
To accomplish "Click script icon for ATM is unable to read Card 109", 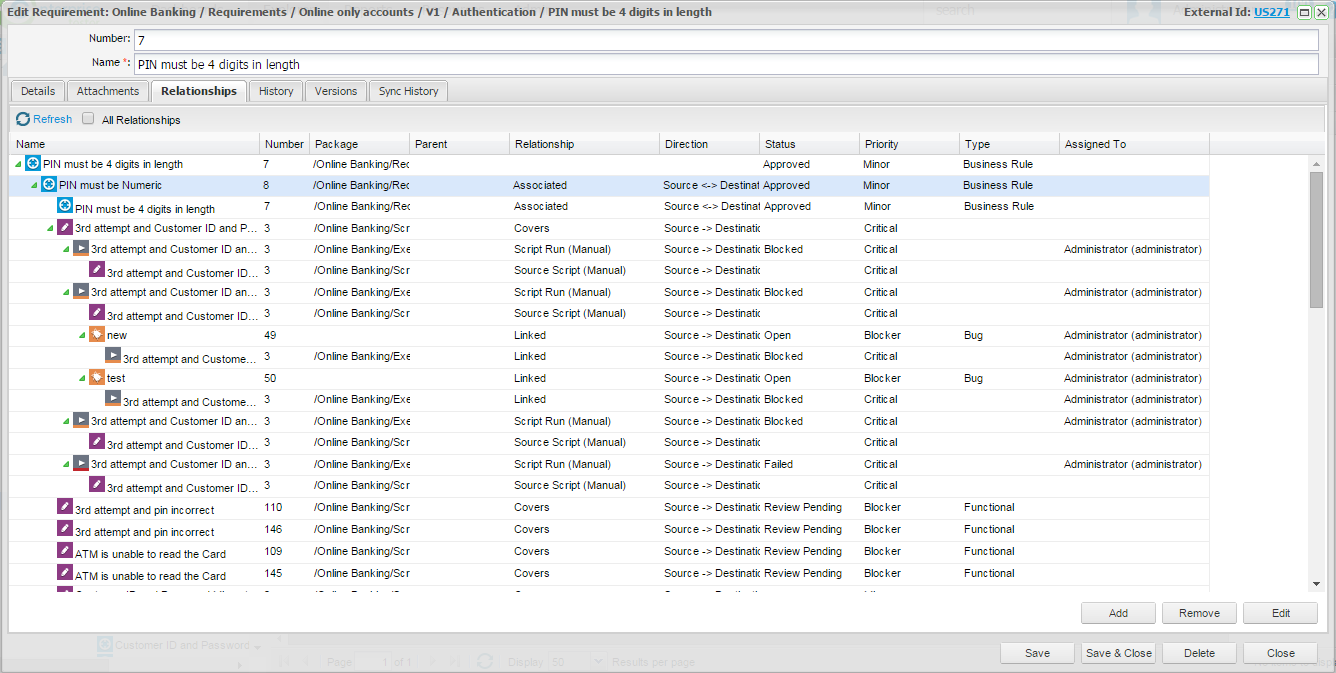I will tap(64, 552).
